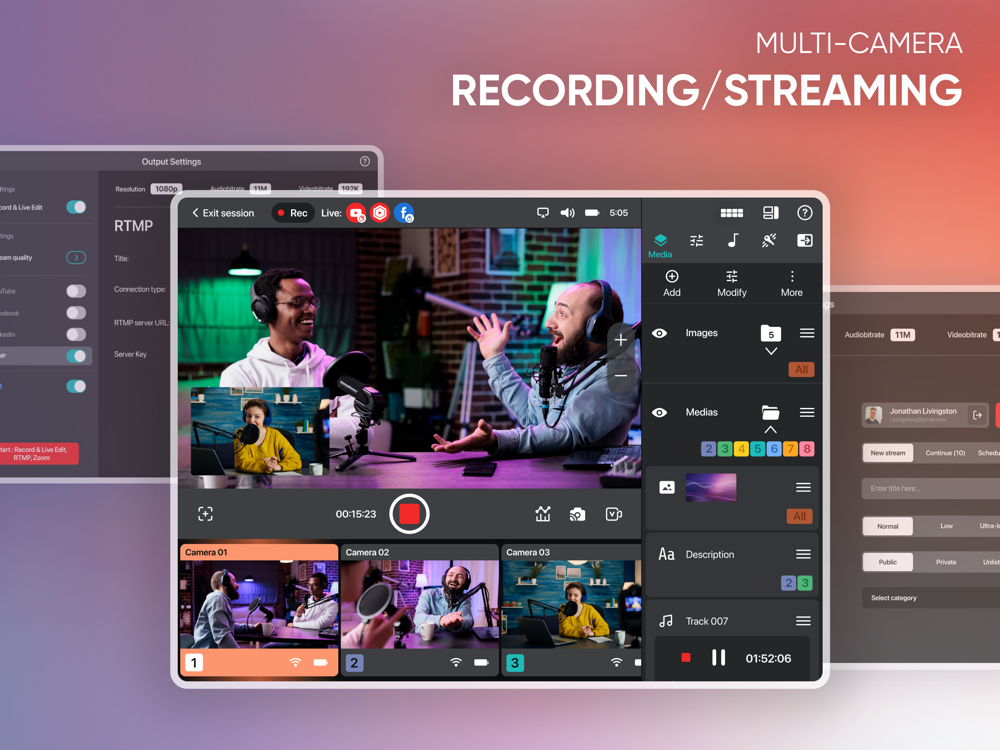
Task: Toggle Record & Live Edit switch in Output Settings
Action: [76, 207]
